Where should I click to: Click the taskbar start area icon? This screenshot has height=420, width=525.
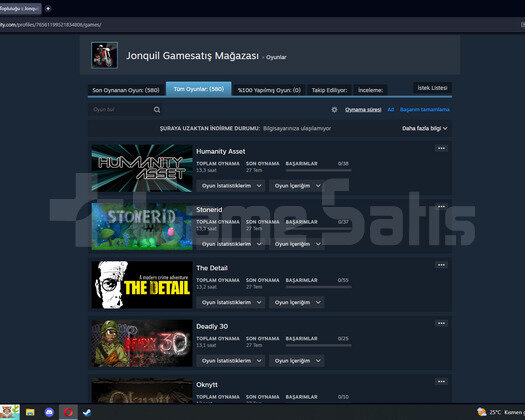point(10,412)
